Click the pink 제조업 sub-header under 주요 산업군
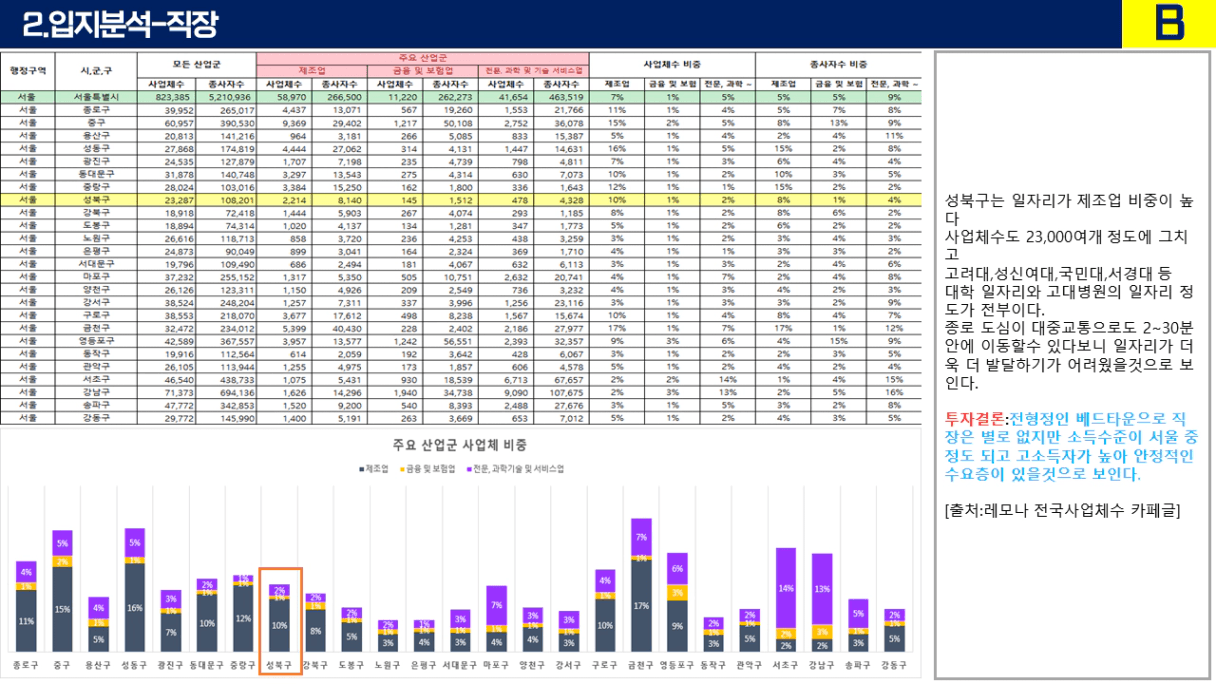 tap(313, 70)
